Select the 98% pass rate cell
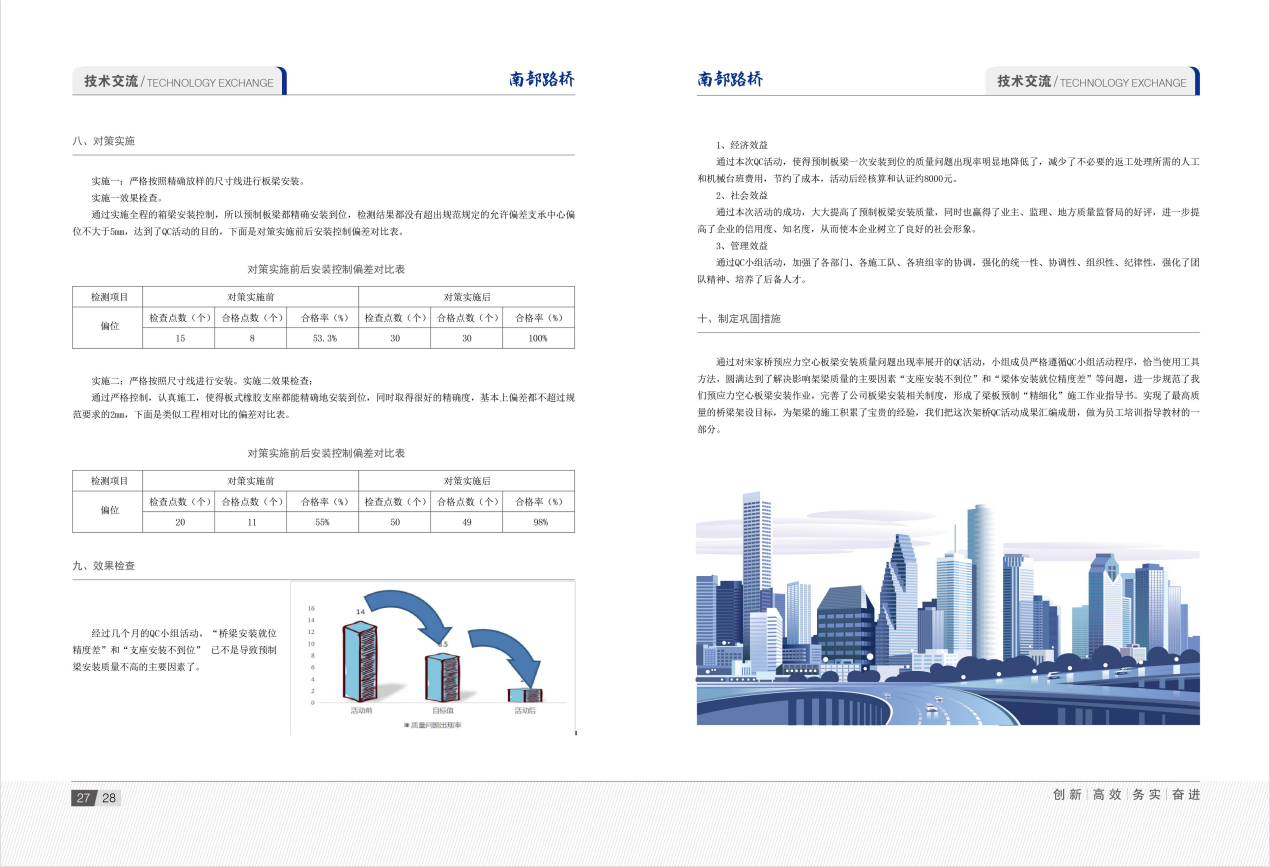This screenshot has width=1270, height=867. (538, 522)
